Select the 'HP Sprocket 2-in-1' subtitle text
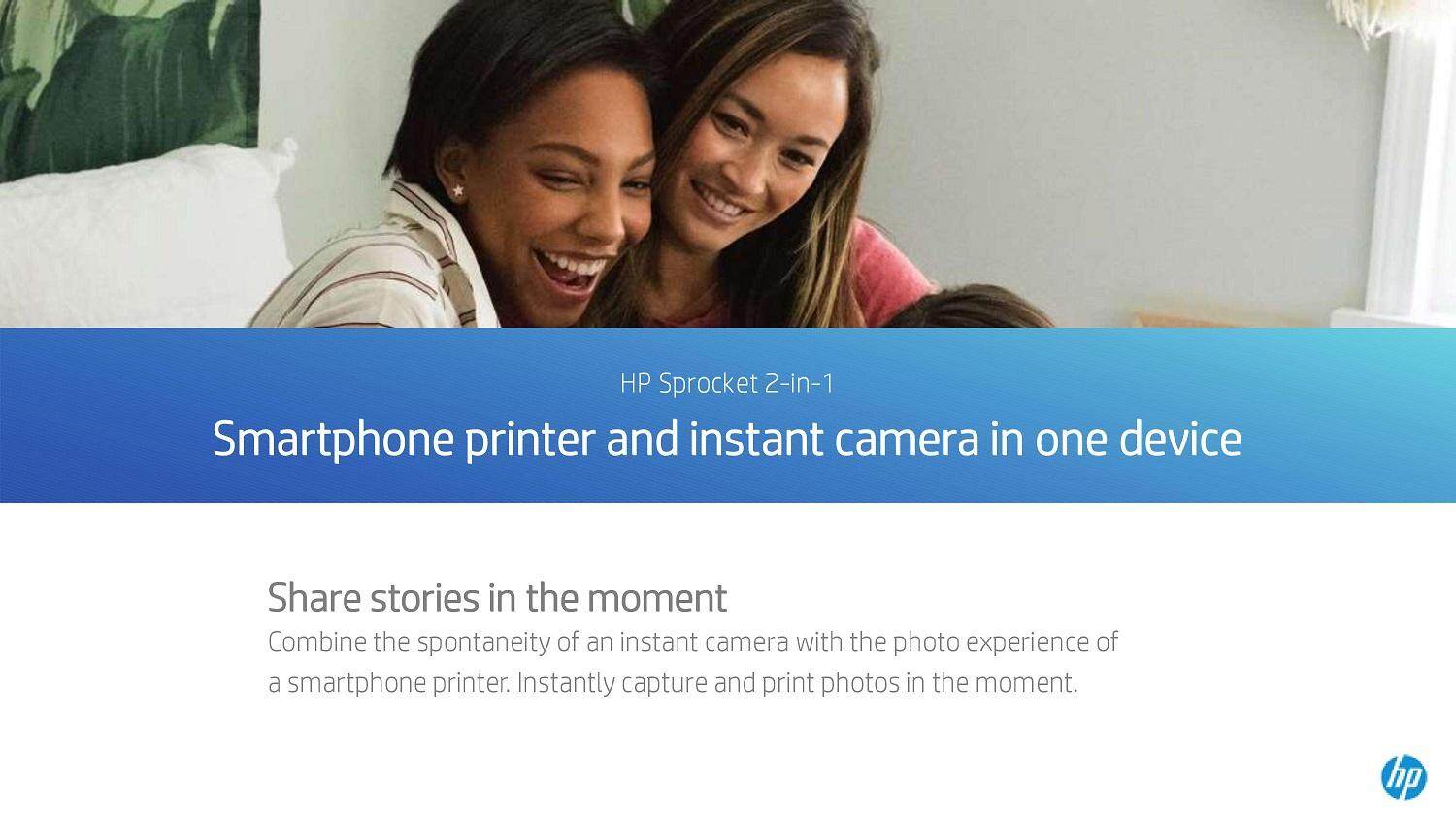Image resolution: width=1456 pixels, height=819 pixels. [x=727, y=383]
